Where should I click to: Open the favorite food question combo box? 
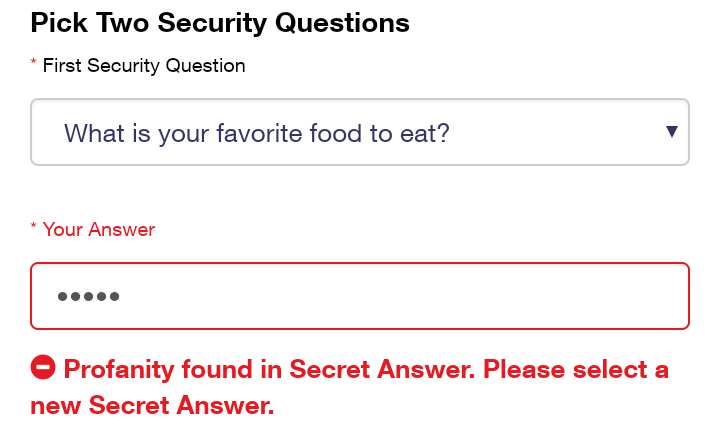[x=360, y=132]
